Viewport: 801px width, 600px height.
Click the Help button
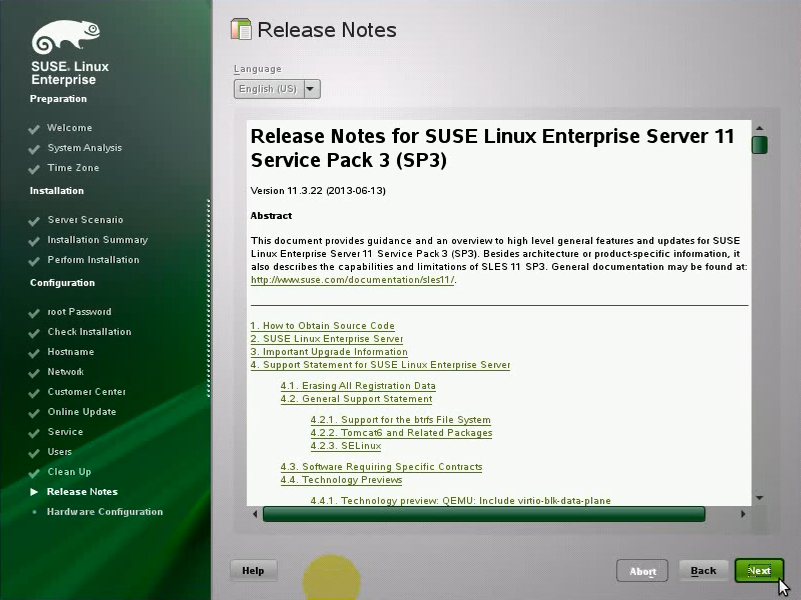pyautogui.click(x=253, y=570)
